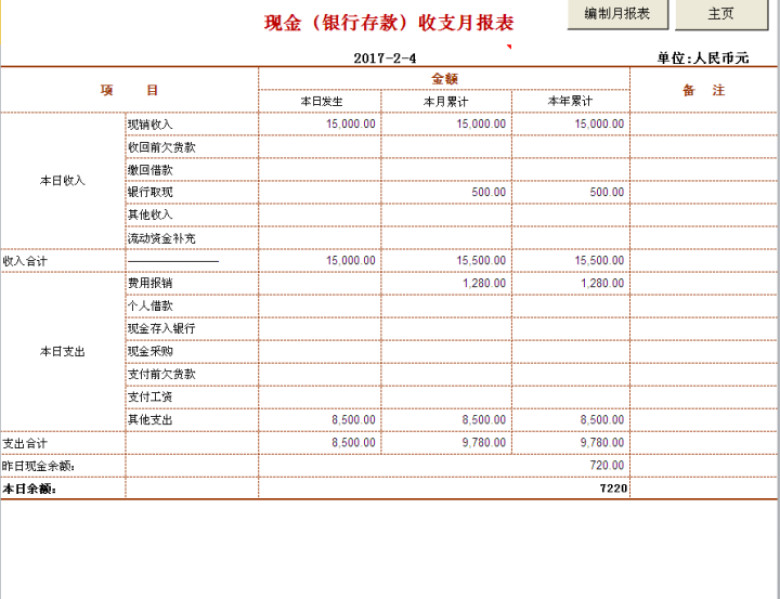The width and height of the screenshot is (780, 599).
Task: Select the 昨日现金余额 label cell
Action: [63, 466]
